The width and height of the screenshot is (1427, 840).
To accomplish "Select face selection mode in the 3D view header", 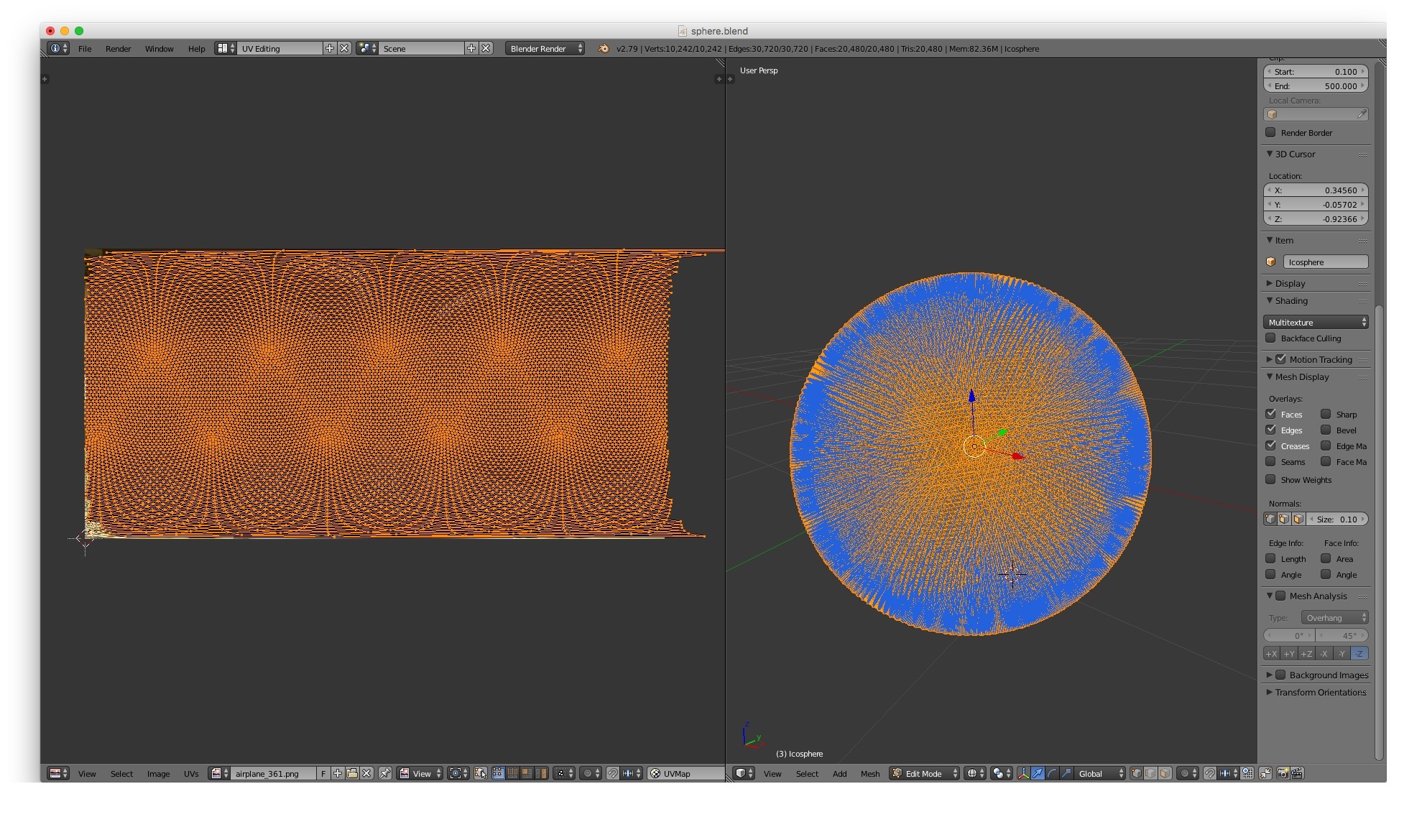I will click(x=1165, y=774).
